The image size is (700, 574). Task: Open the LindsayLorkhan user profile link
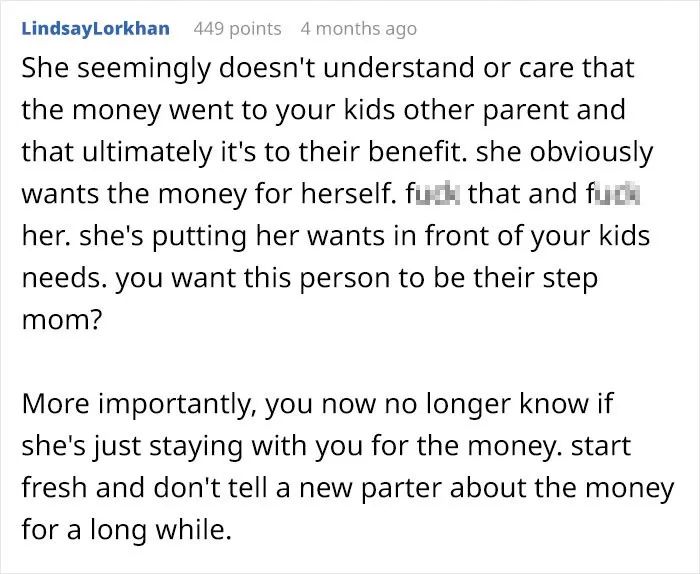tap(96, 29)
